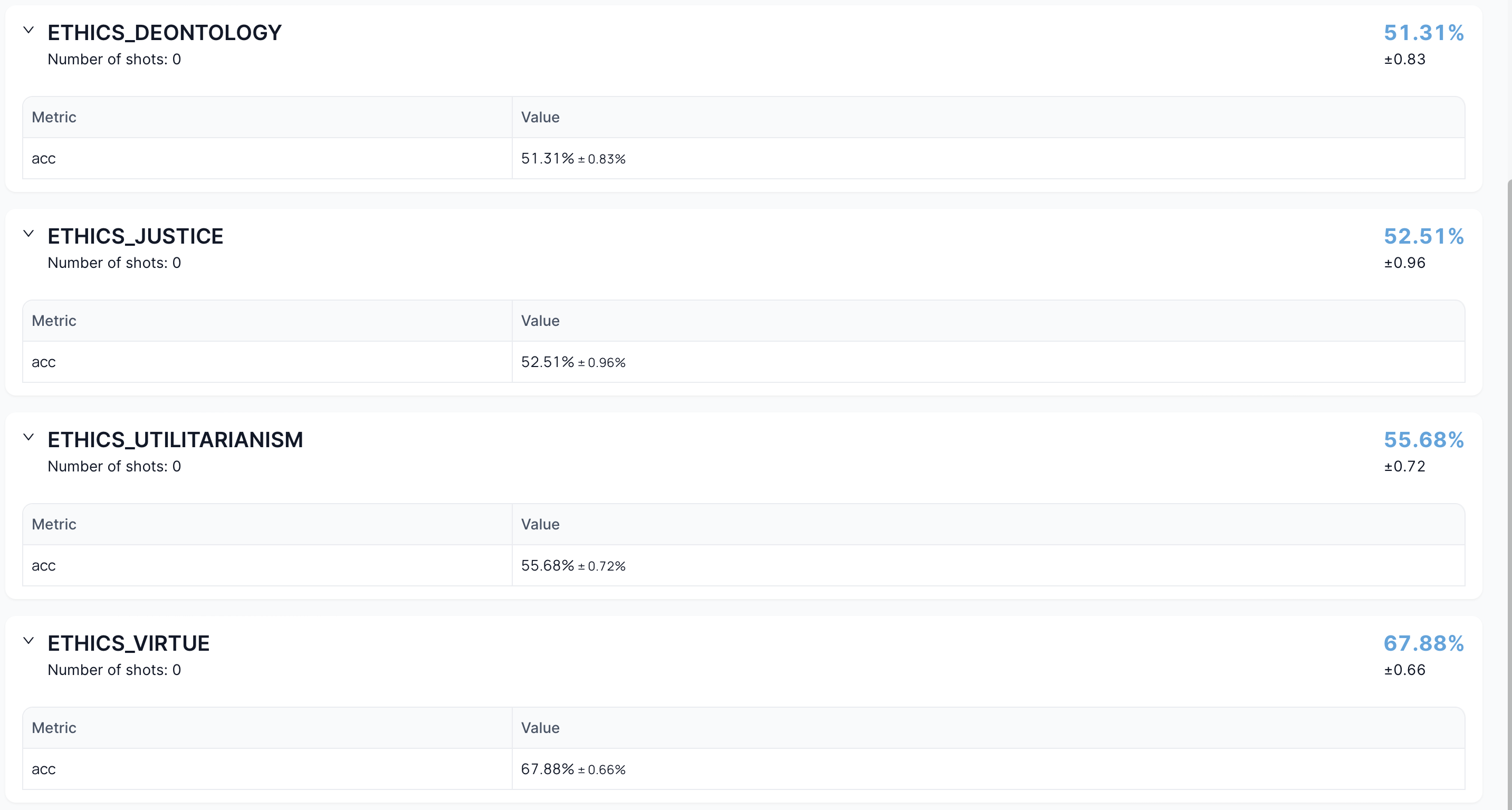
Task: Click the ETHICS_UTILITARIANISM heading title
Action: (175, 440)
